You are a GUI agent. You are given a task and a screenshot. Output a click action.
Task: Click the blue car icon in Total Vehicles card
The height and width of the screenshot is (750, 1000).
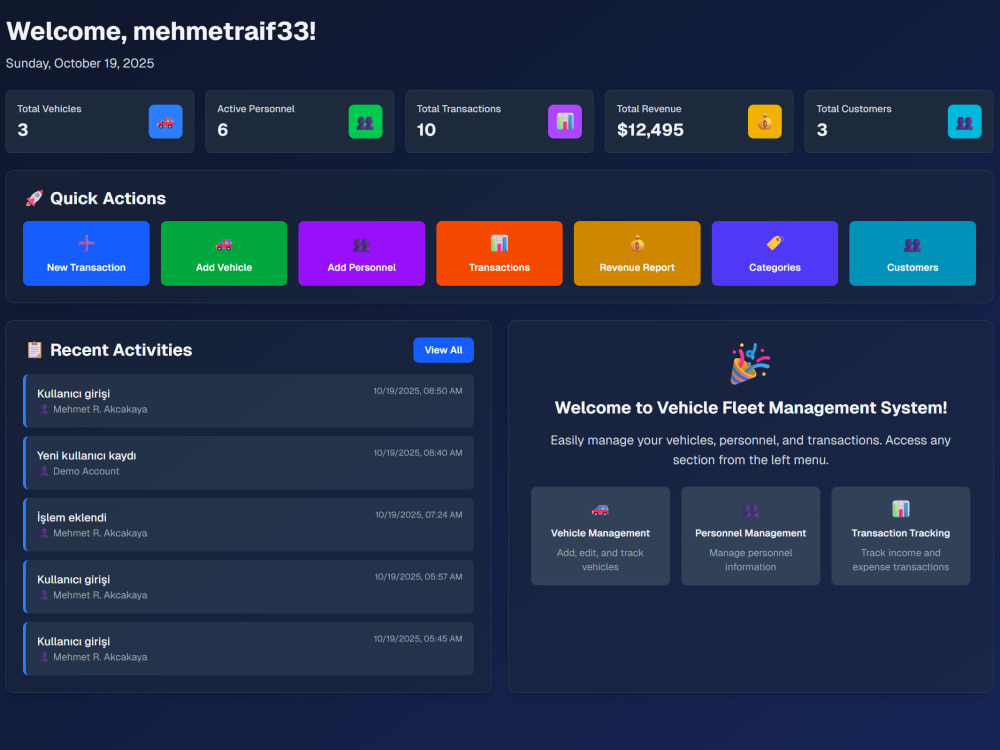coord(165,121)
